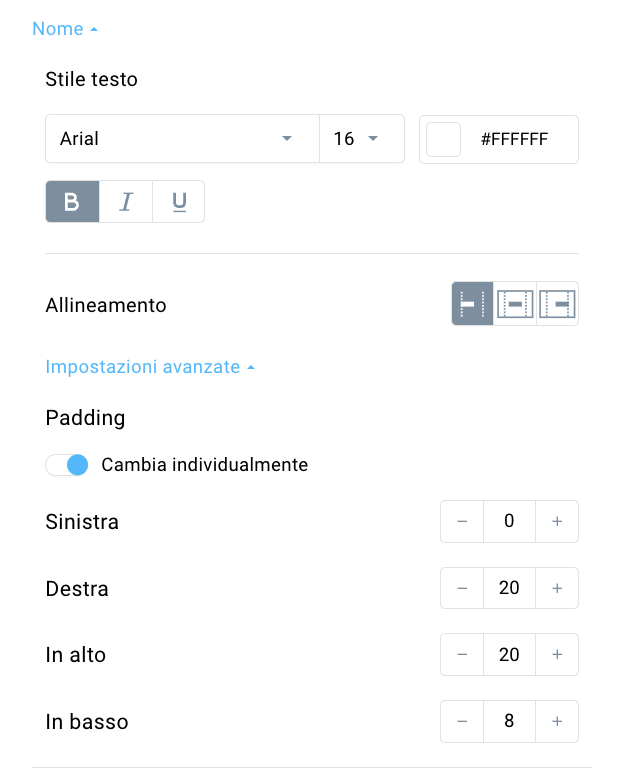Toggle underline text formatting
This screenshot has width=630, height=768.
click(179, 201)
